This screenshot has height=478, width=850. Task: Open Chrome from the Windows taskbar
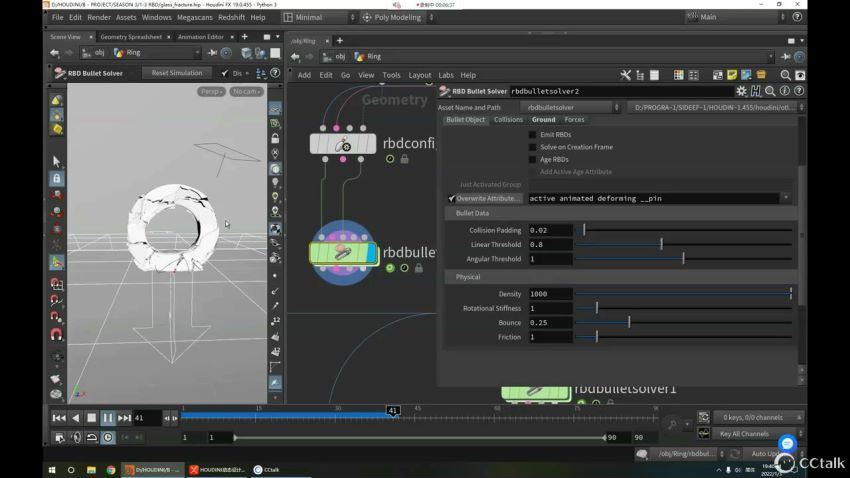click(111, 470)
